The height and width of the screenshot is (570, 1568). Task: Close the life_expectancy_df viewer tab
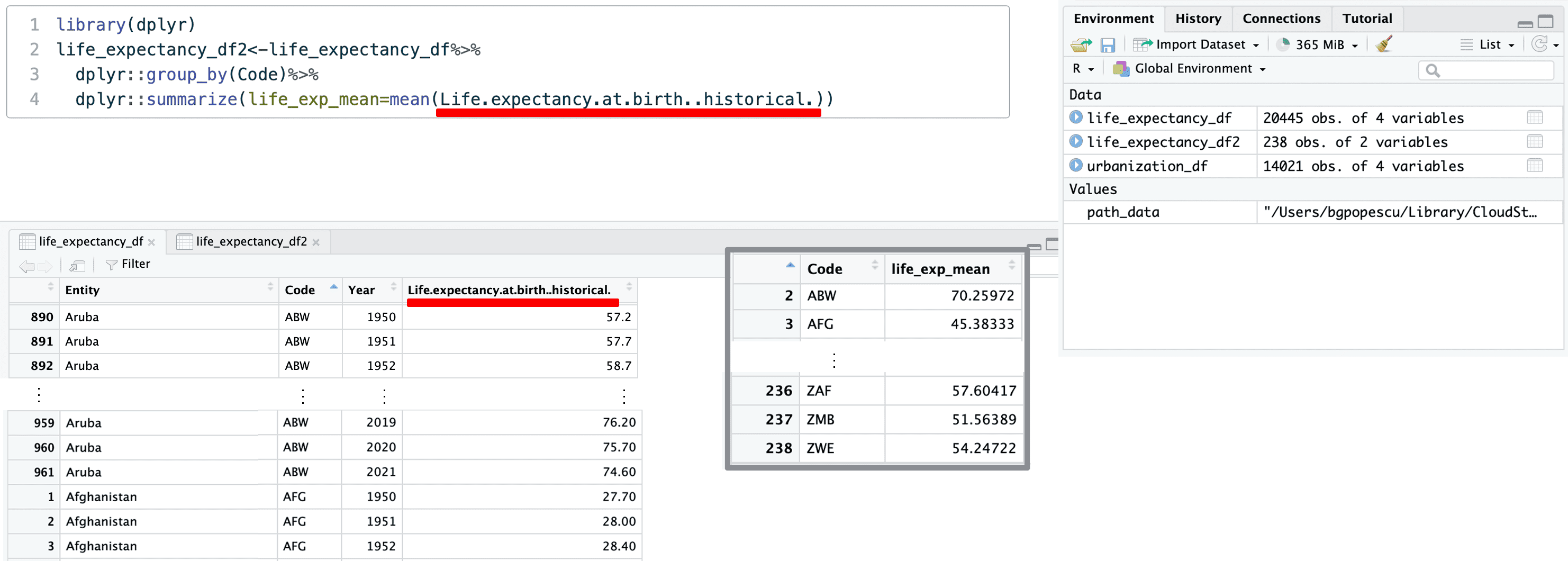click(x=151, y=242)
